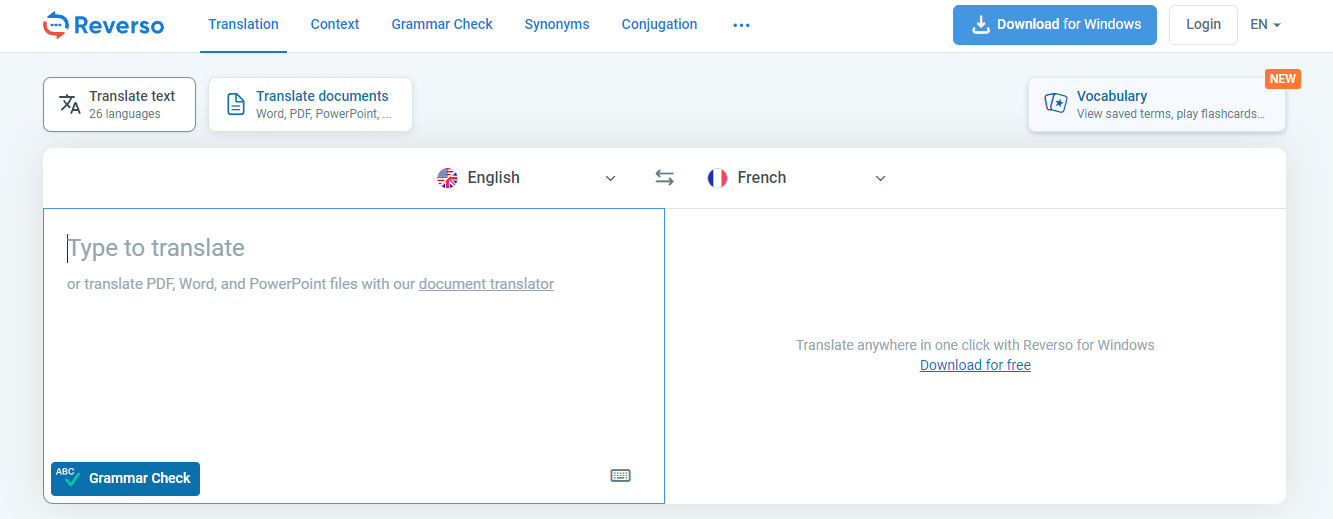Open the virtual keyboard icon
This screenshot has width=1333, height=519.
click(x=620, y=476)
